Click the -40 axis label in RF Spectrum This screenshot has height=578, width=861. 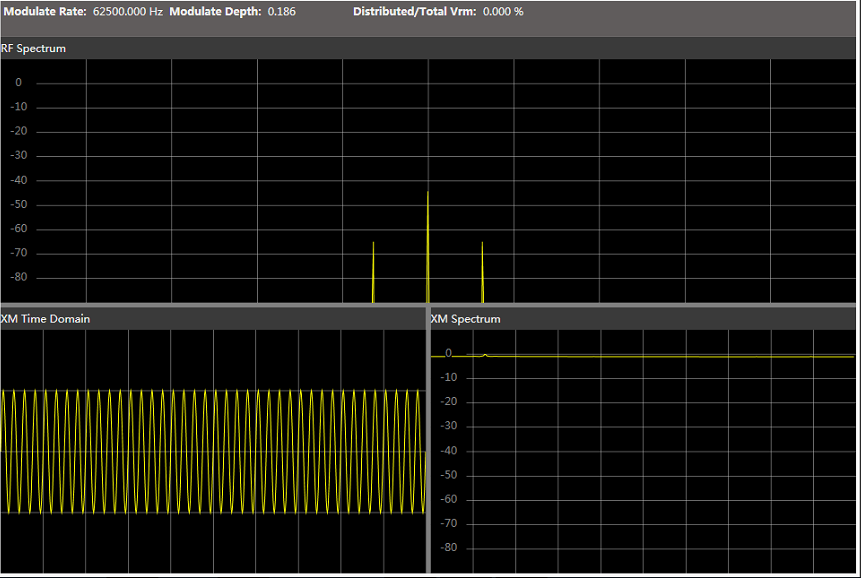point(19,180)
